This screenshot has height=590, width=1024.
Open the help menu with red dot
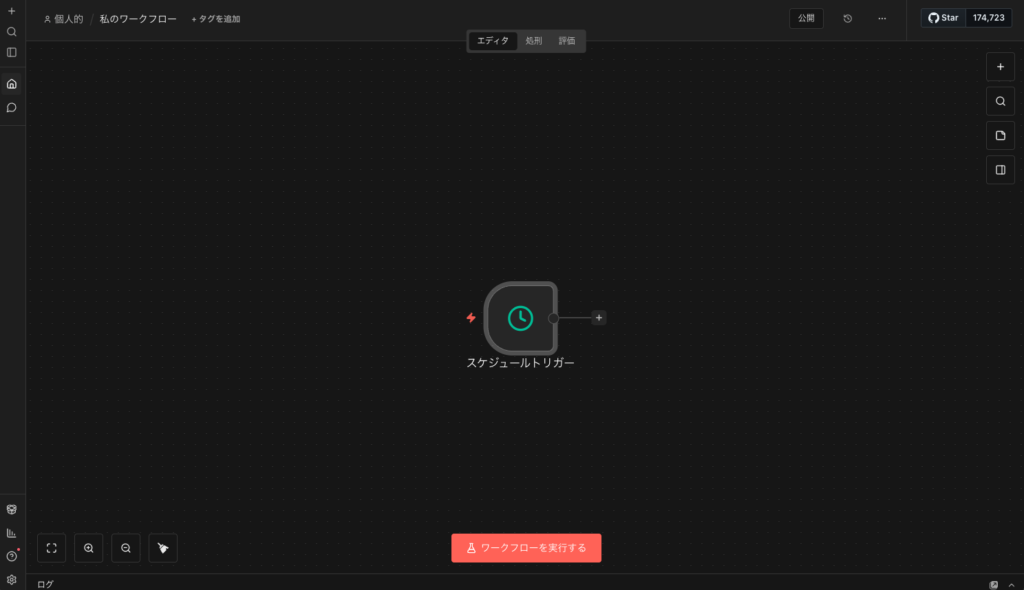(12, 556)
